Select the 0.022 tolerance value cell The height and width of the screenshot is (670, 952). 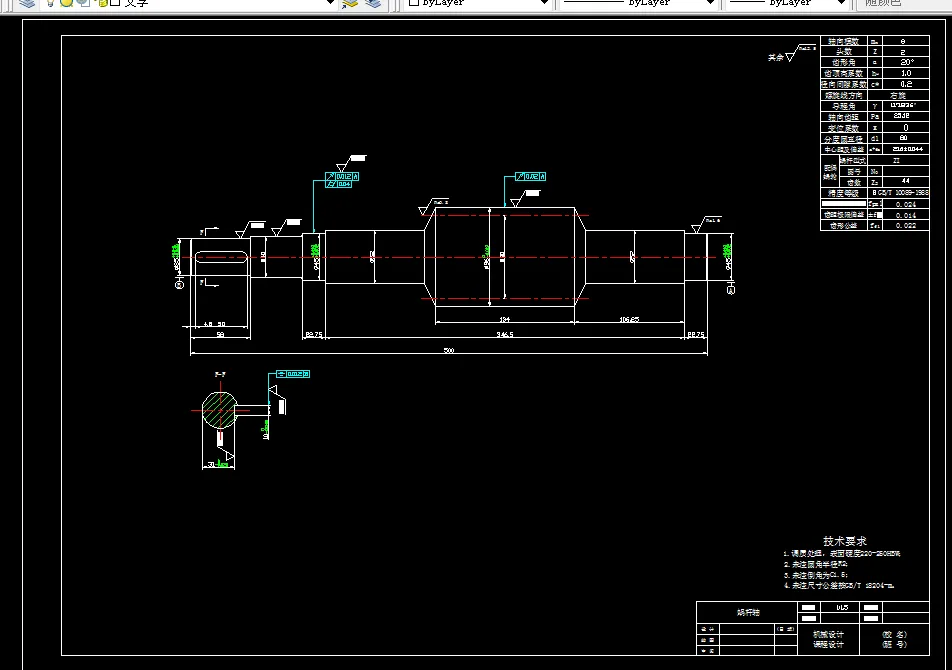[906, 225]
